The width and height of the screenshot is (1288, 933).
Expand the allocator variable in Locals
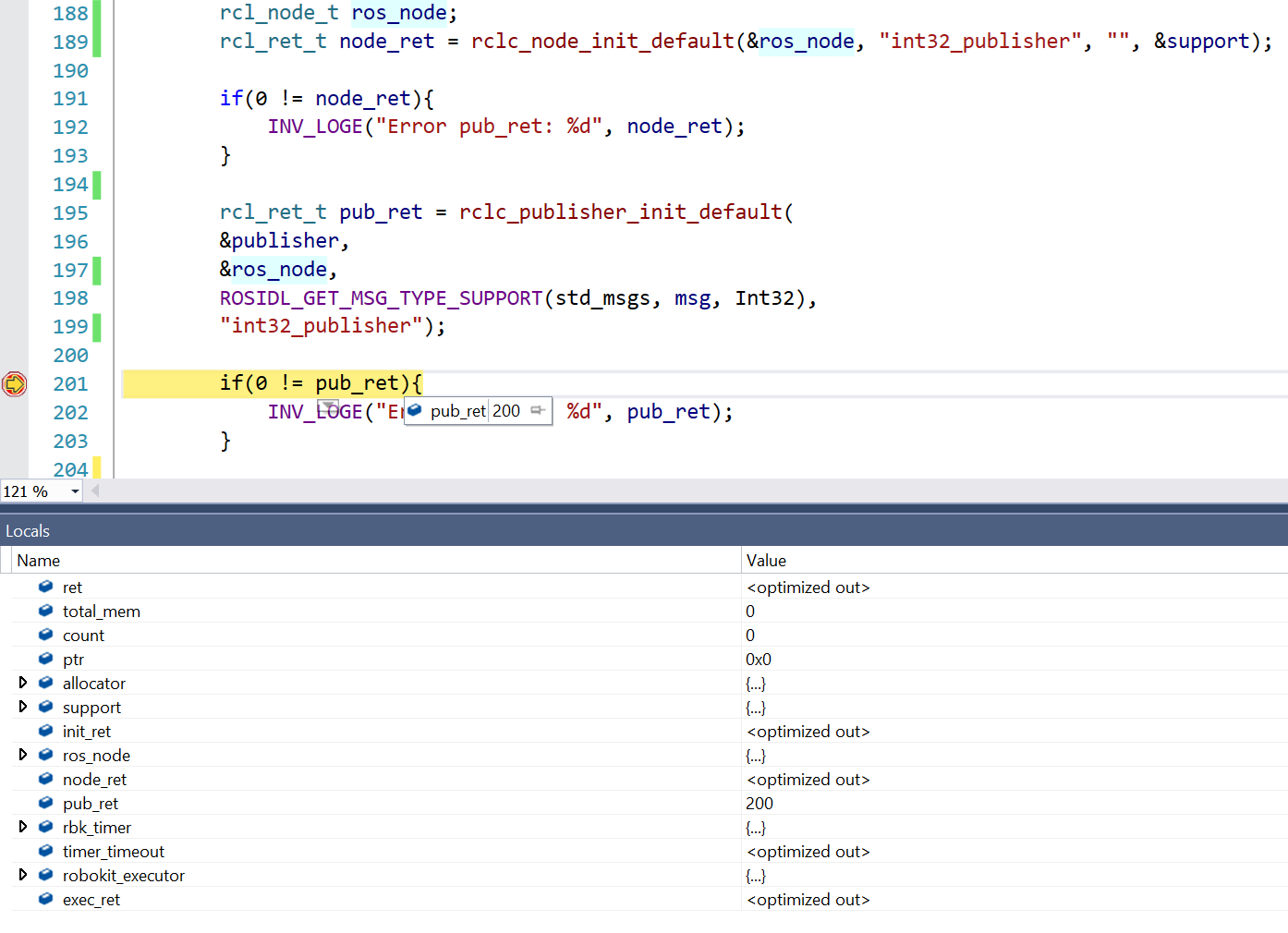tap(24, 682)
